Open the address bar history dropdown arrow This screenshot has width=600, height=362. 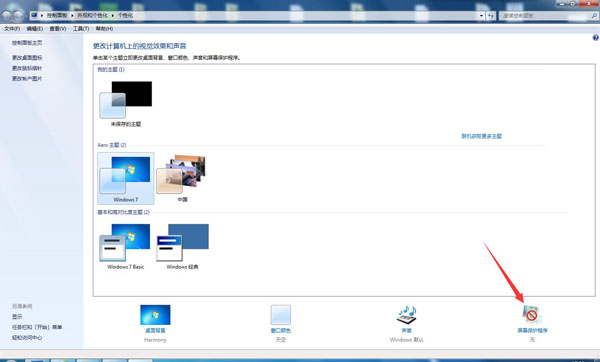click(x=481, y=16)
